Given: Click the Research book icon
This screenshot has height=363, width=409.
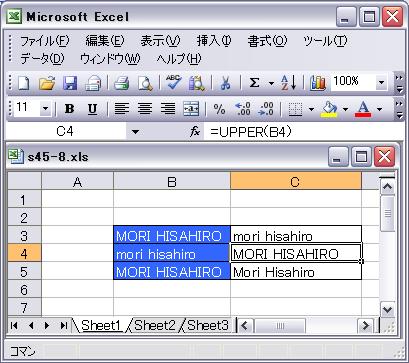Looking at the screenshot, I should [x=197, y=83].
